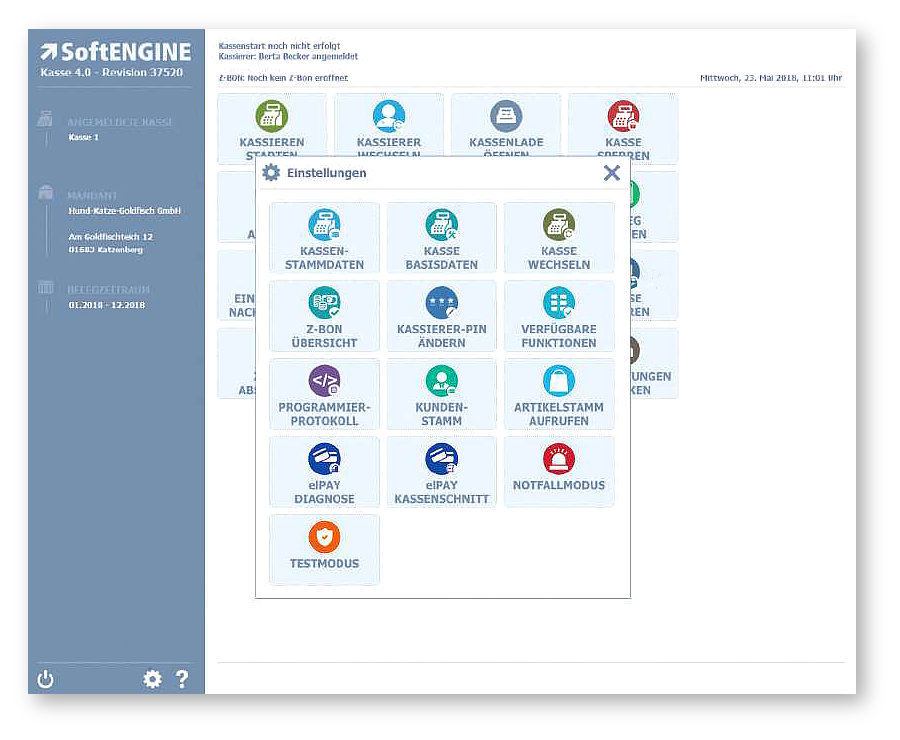Viewport: 900px width, 740px height.
Task: Click 'Kassenstart noch nicht erfolgt' status text
Action: point(280,45)
